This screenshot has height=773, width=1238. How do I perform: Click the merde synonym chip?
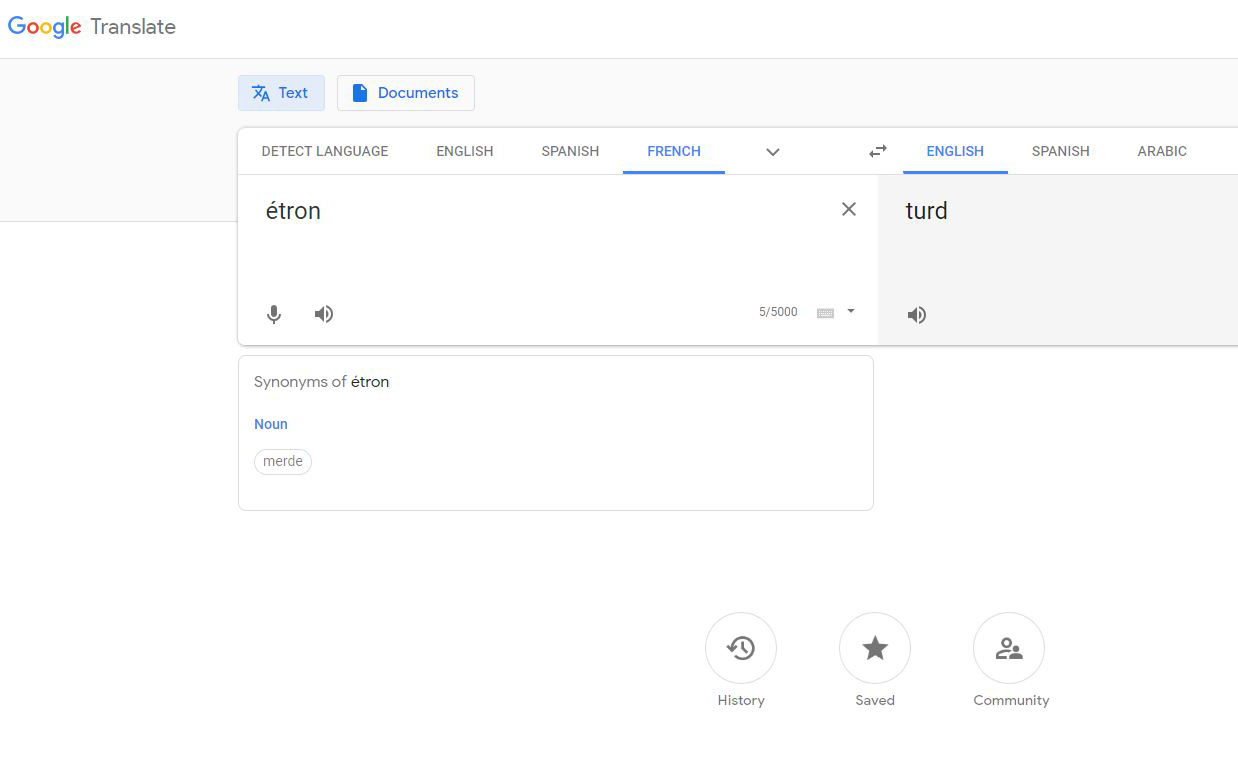(283, 461)
